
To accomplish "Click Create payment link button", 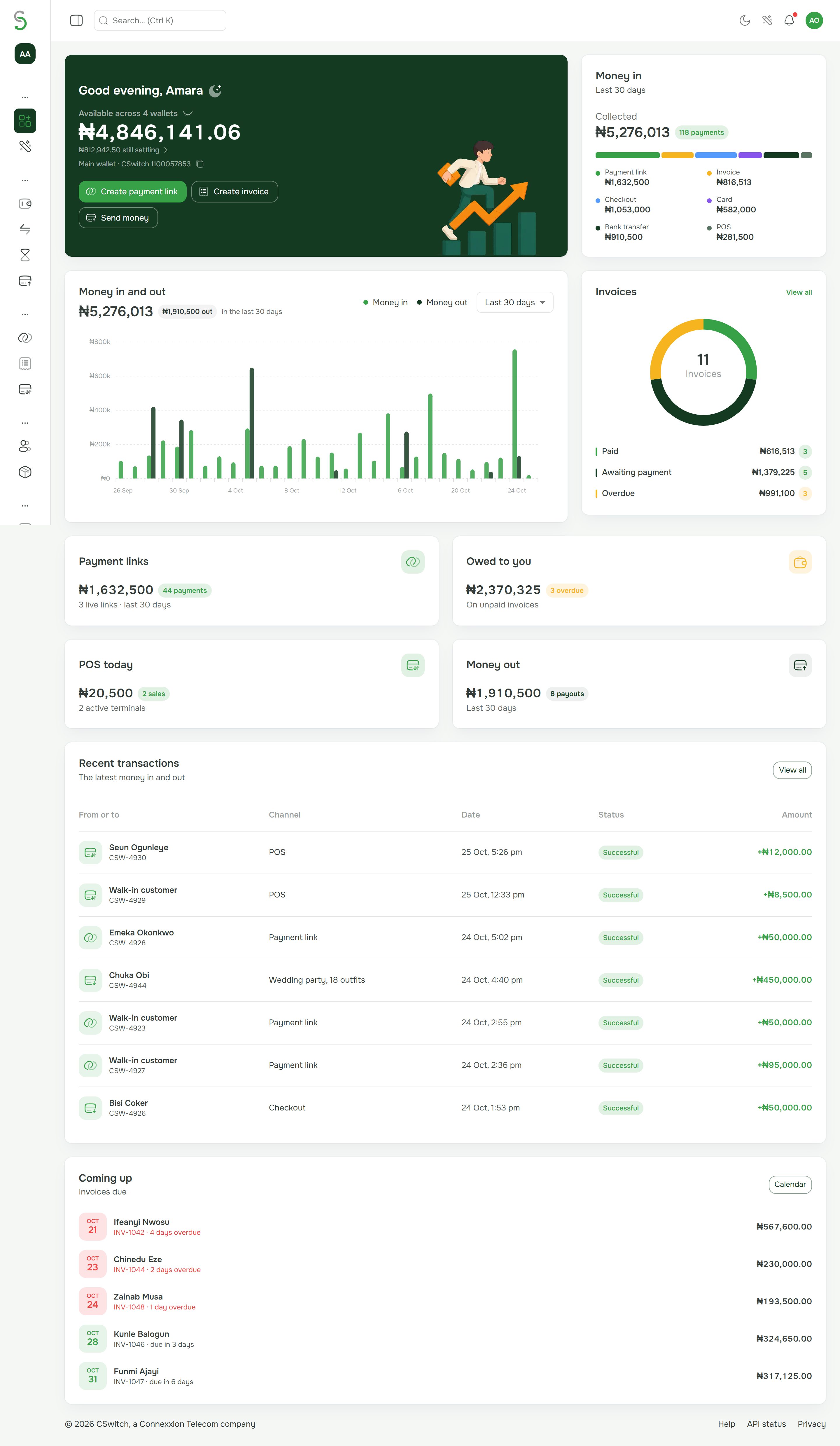I will (x=132, y=192).
